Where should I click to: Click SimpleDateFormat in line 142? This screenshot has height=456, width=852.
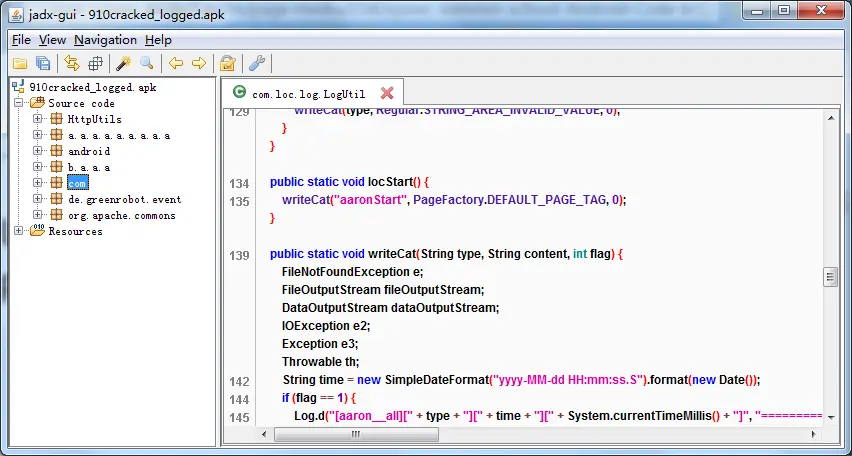click(437, 380)
